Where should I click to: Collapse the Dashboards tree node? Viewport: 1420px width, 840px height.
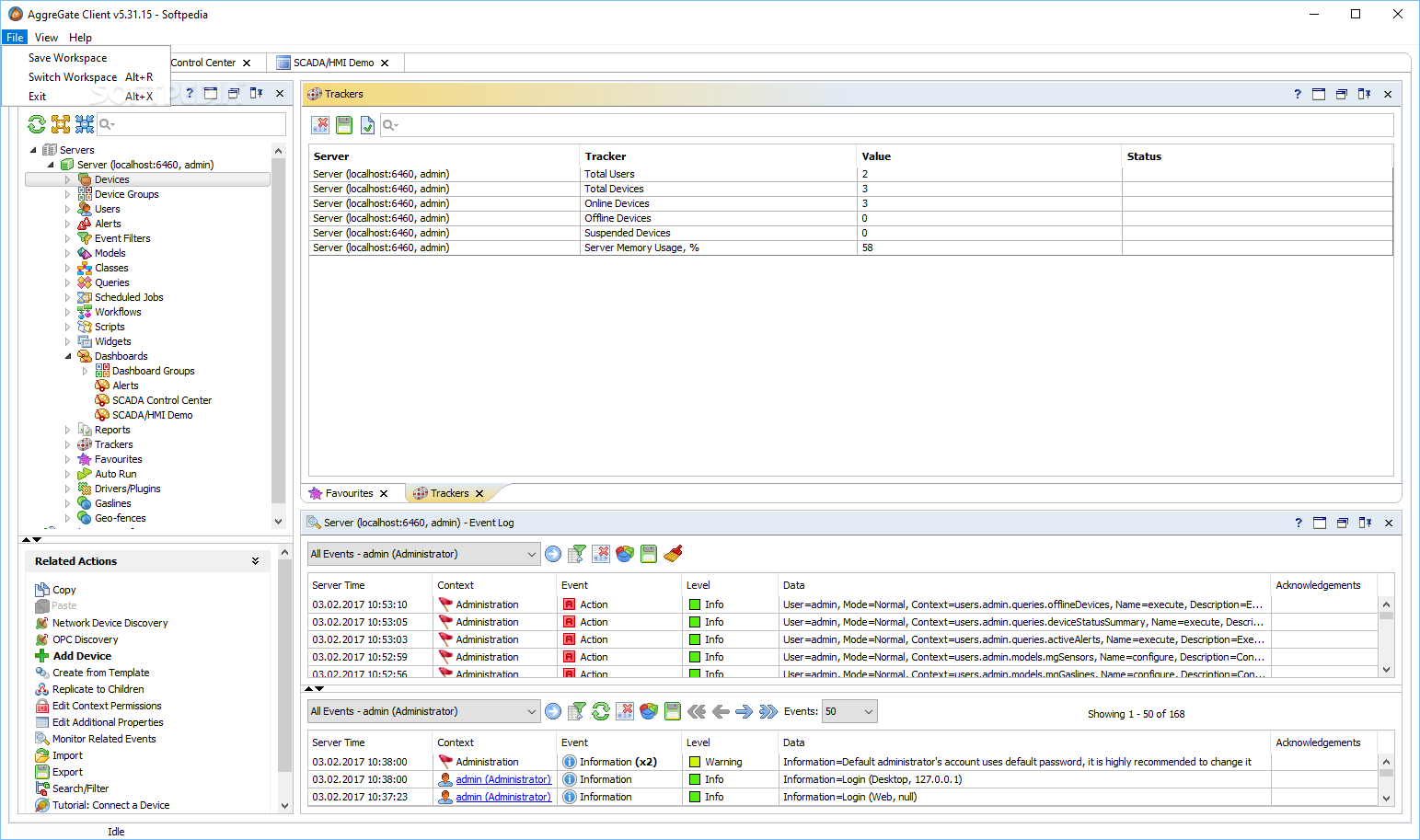[x=67, y=356]
